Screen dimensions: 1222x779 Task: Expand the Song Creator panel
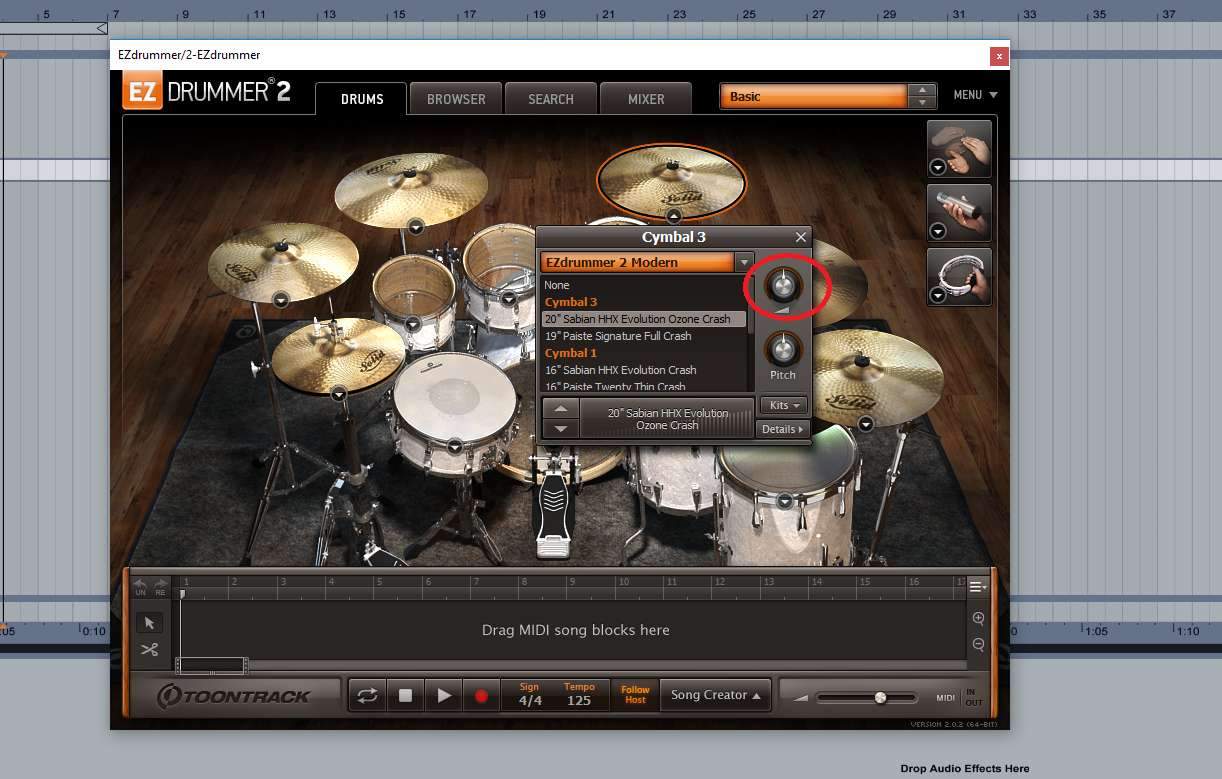[x=715, y=695]
